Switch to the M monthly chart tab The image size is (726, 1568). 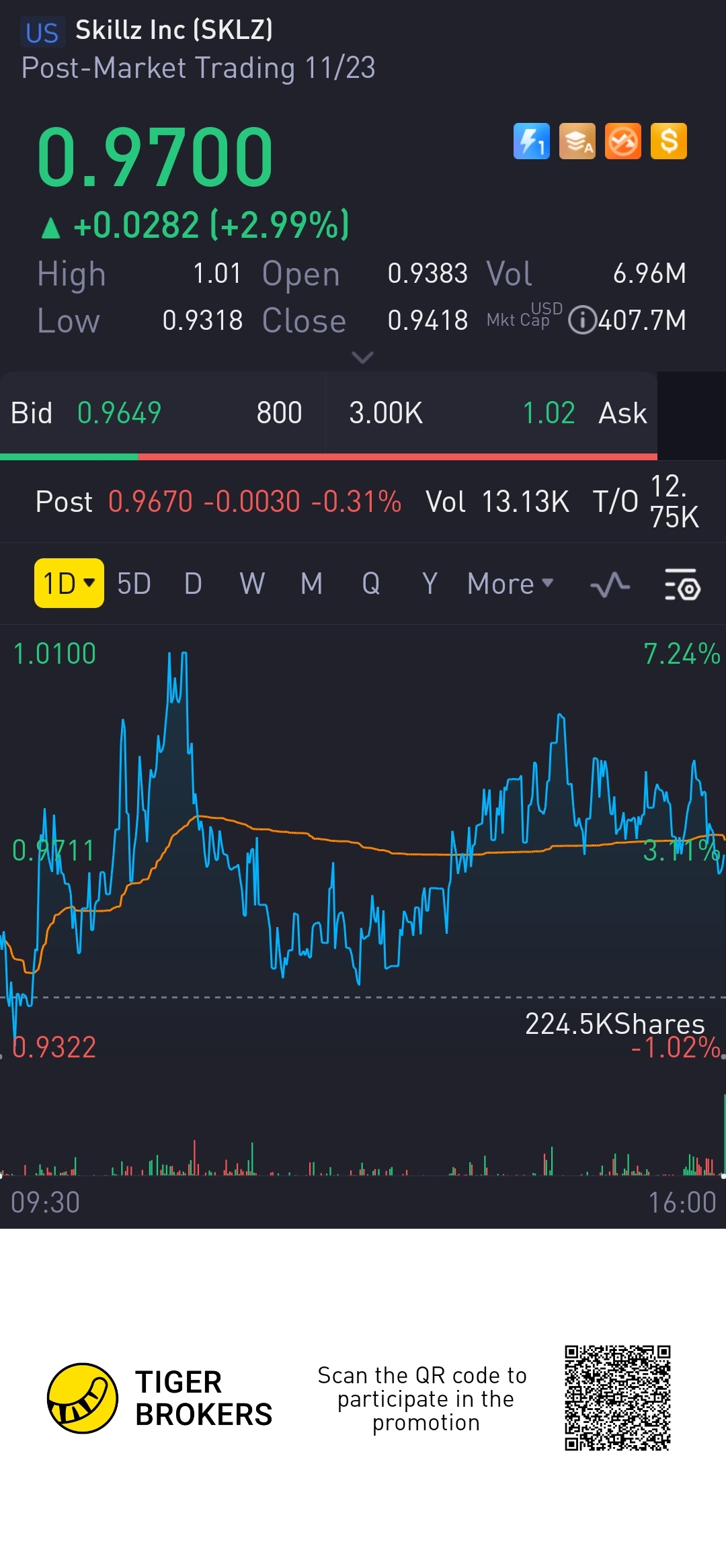311,584
